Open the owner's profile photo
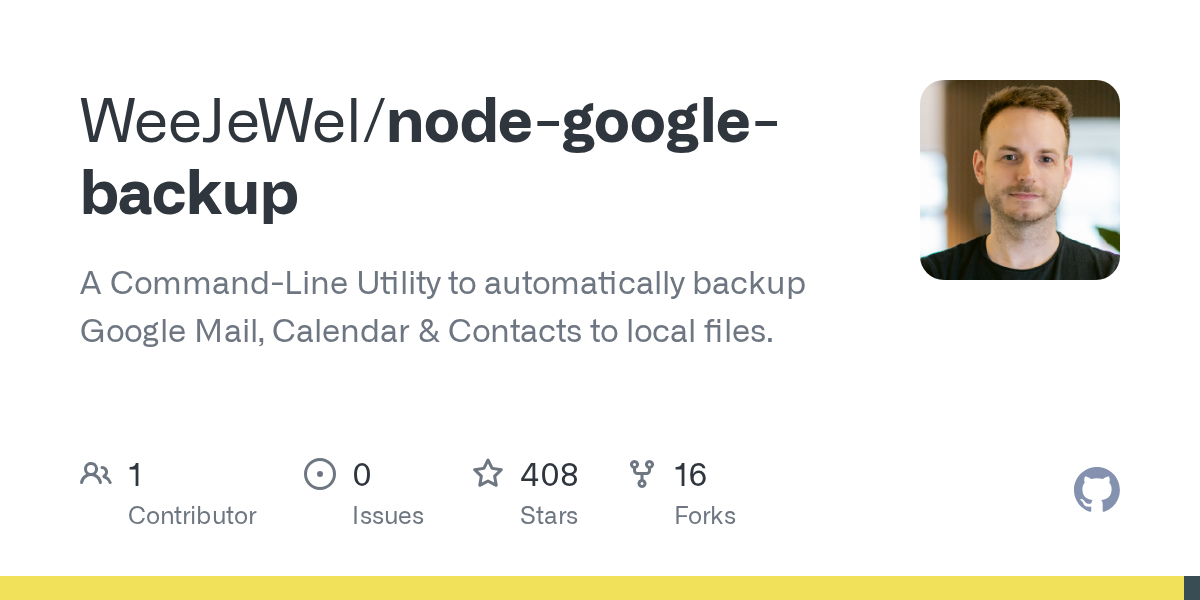The image size is (1200, 600). (1019, 180)
